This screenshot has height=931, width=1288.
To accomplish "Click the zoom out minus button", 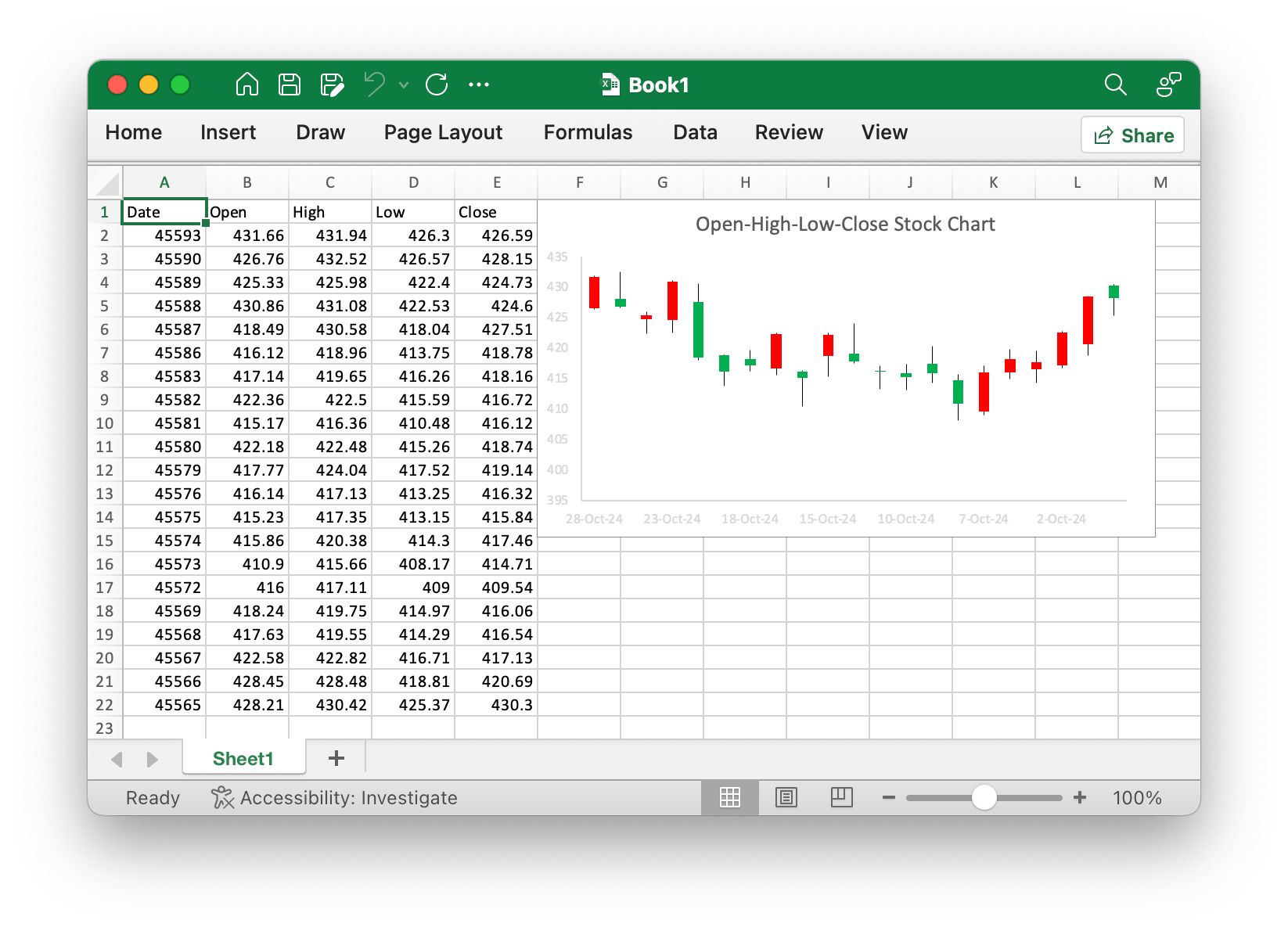I will (889, 798).
